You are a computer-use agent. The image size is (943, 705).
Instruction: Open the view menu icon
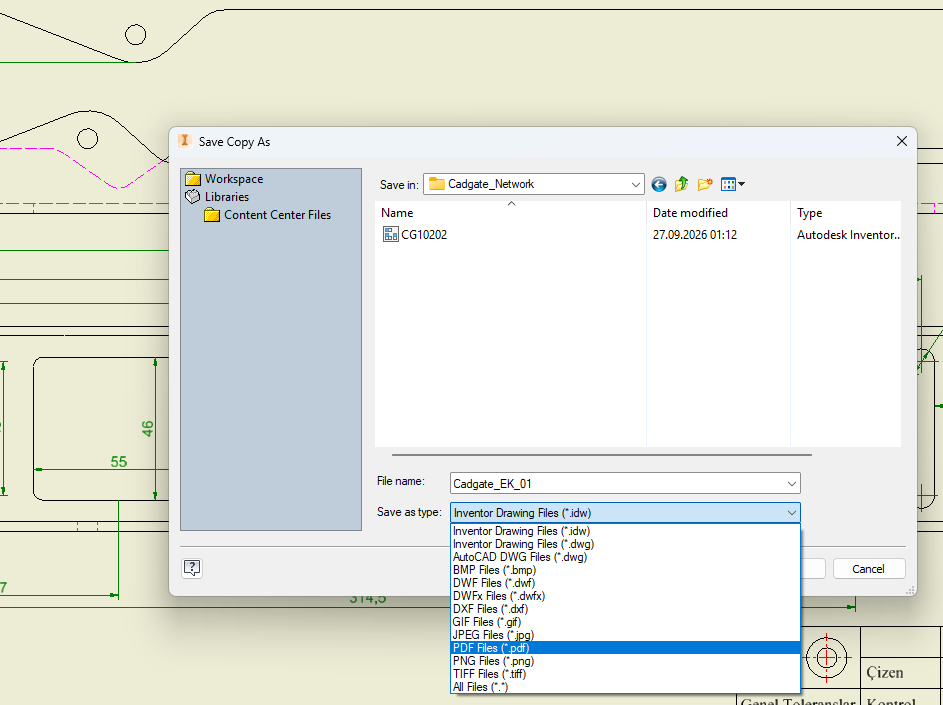733,185
